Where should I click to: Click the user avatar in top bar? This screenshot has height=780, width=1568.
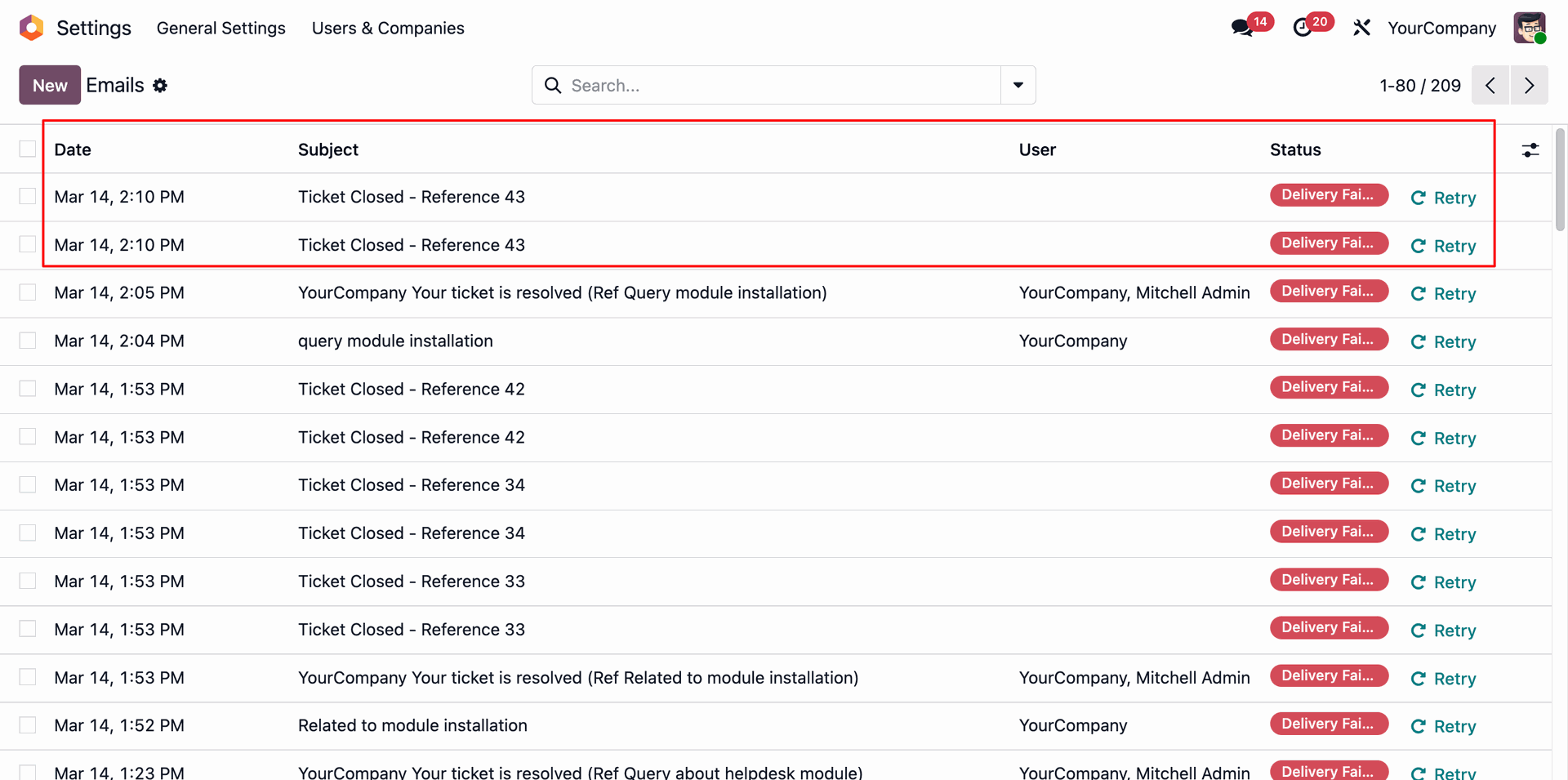[1529, 28]
